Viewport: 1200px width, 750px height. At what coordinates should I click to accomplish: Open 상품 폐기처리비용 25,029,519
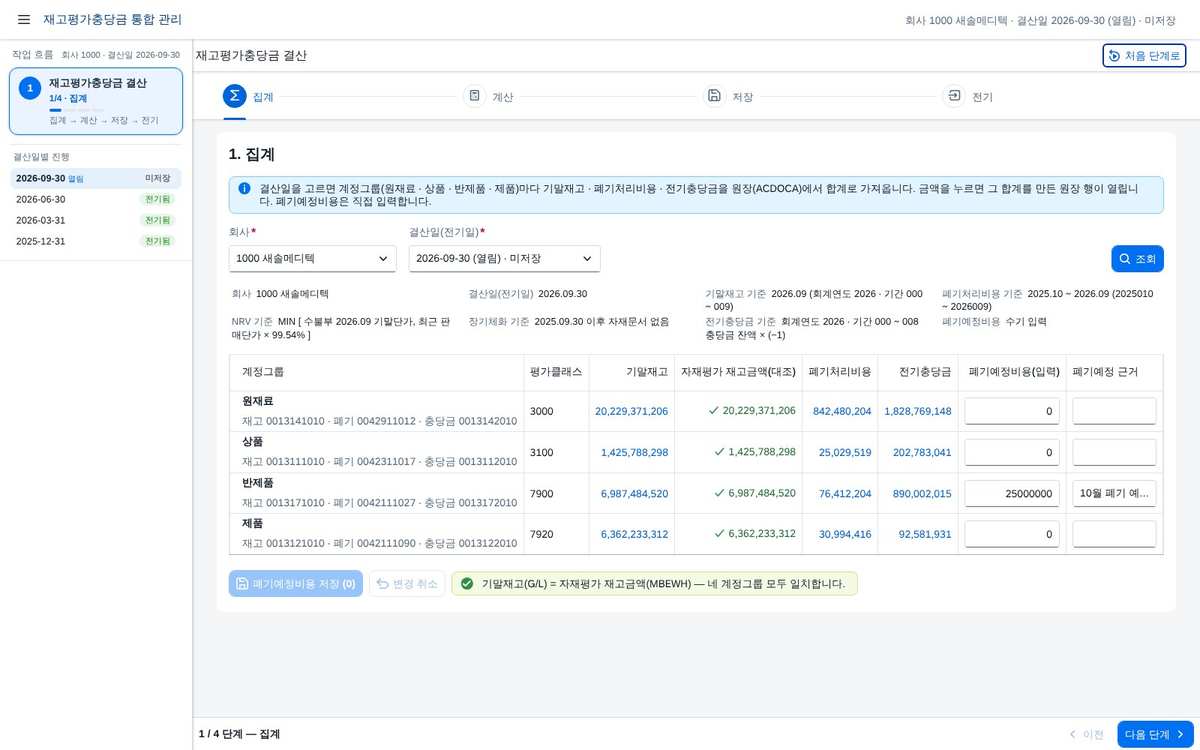point(845,452)
